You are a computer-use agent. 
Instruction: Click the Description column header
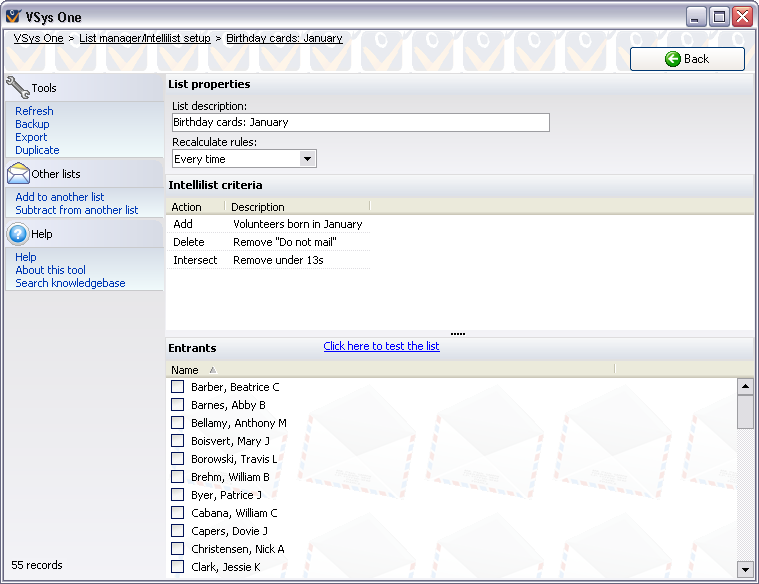(x=297, y=207)
